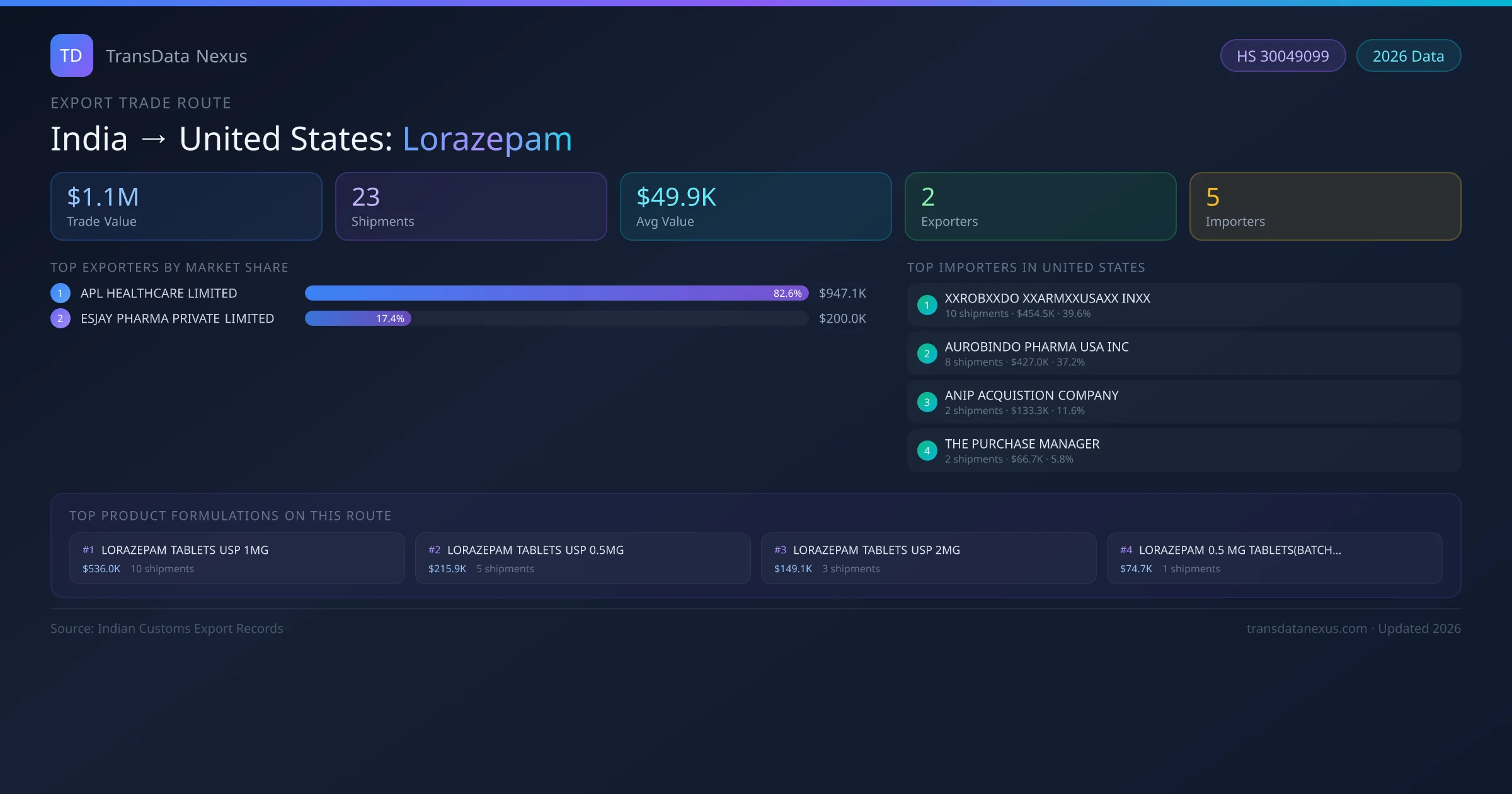Select the 2 Exporters card
The height and width of the screenshot is (794, 1512).
1040,207
